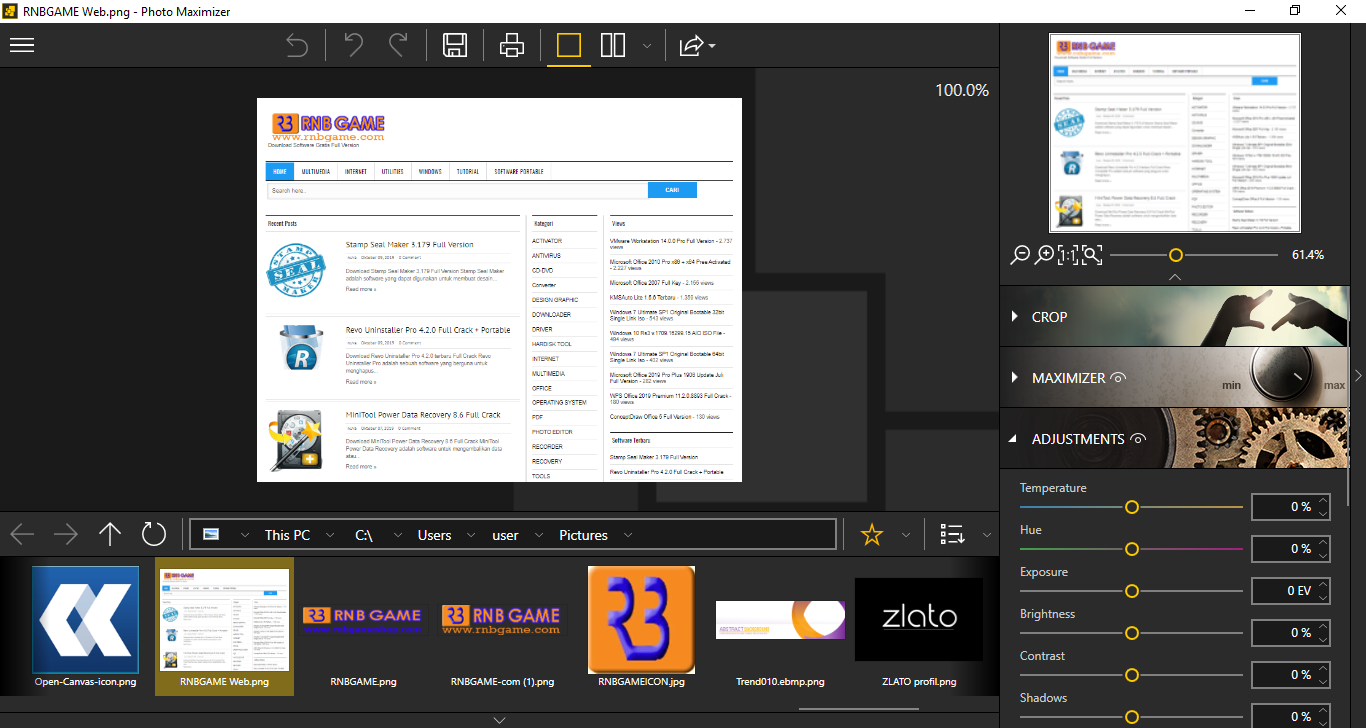
Task: Open the favorites dropdown arrow
Action: pyautogui.click(x=906, y=535)
